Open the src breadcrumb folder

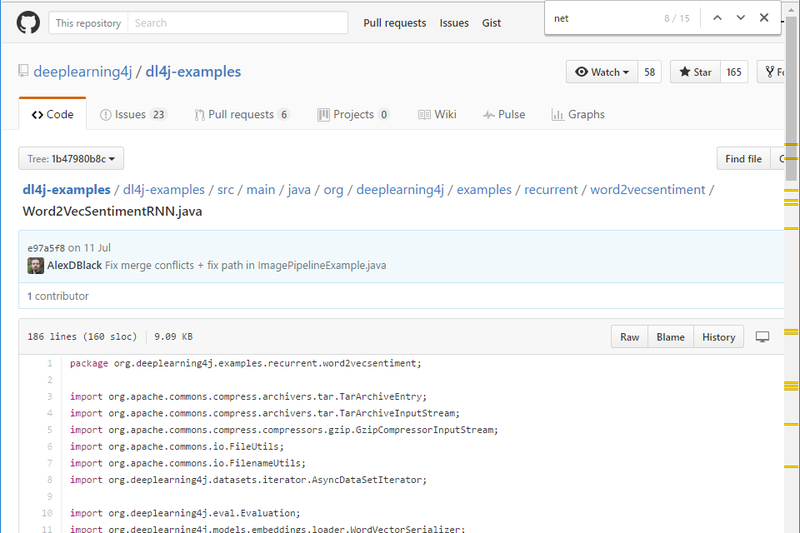tap(226, 189)
